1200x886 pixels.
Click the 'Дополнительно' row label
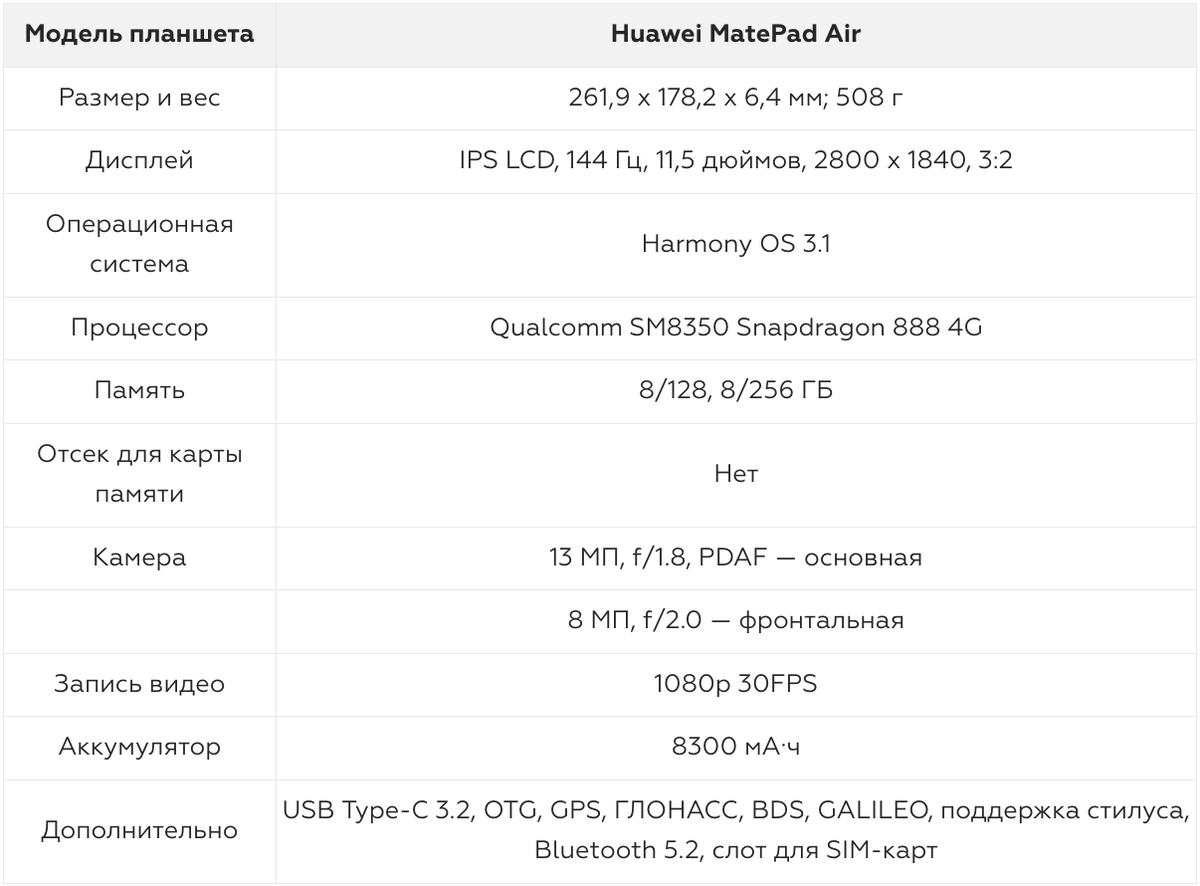coord(139,830)
